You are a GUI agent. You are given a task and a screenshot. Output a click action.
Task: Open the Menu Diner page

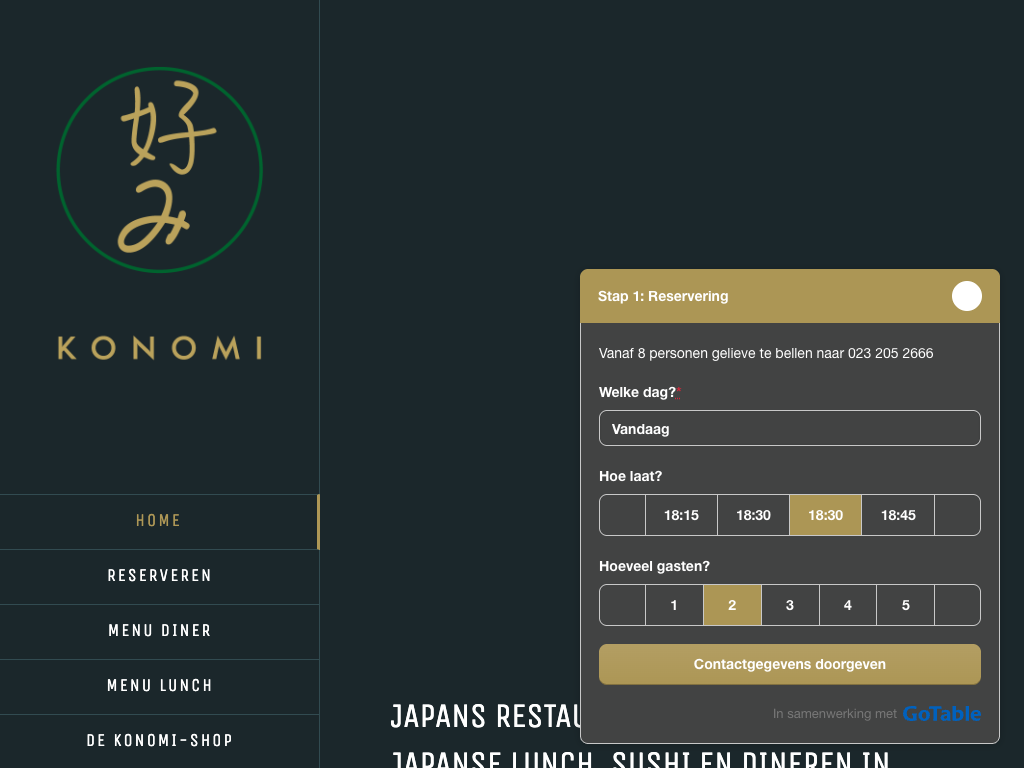click(159, 631)
